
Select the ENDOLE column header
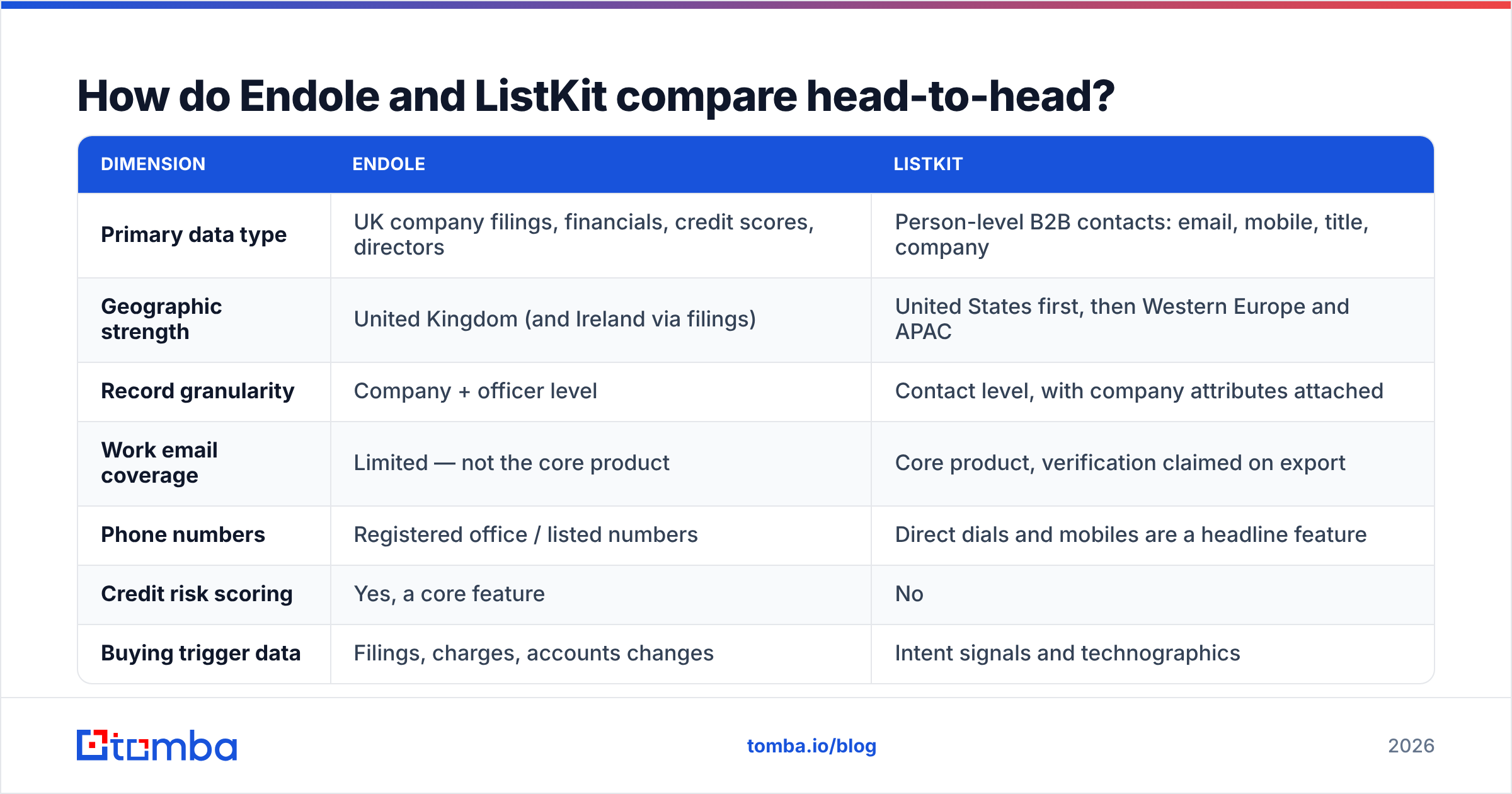(x=389, y=164)
